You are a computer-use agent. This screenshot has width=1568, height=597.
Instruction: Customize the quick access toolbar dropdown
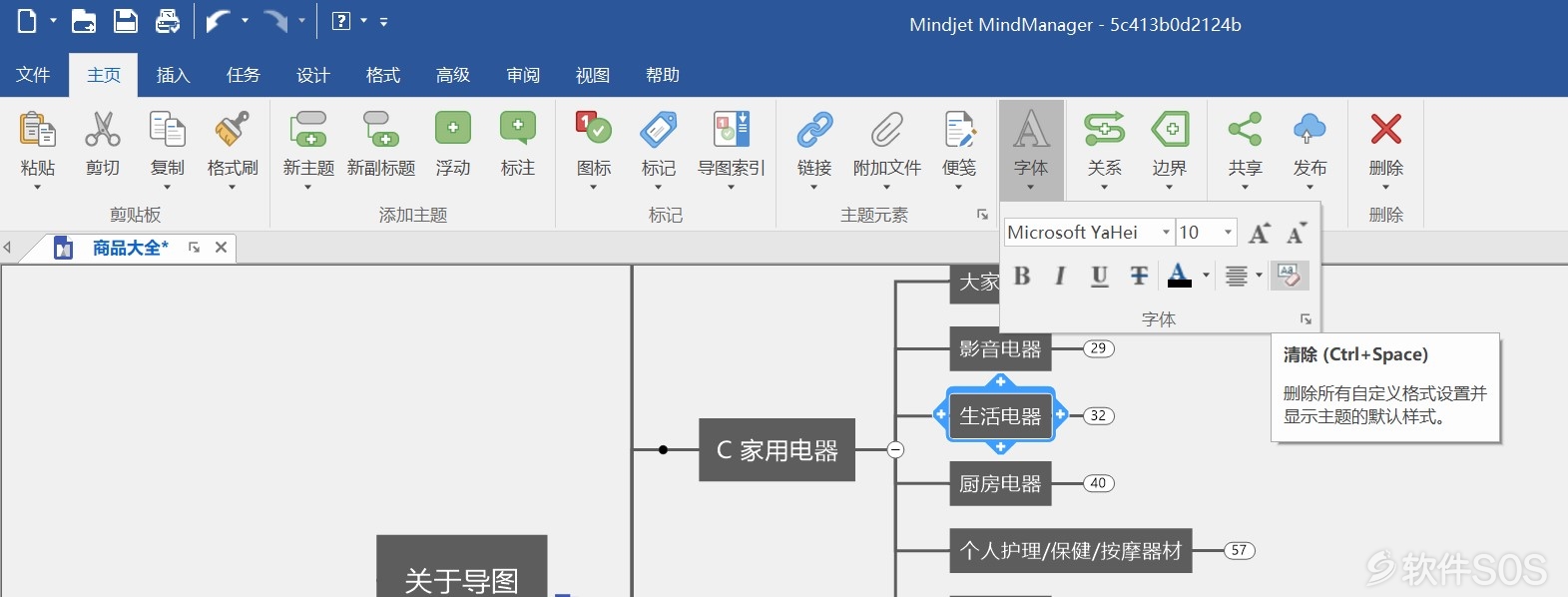pyautogui.click(x=384, y=21)
